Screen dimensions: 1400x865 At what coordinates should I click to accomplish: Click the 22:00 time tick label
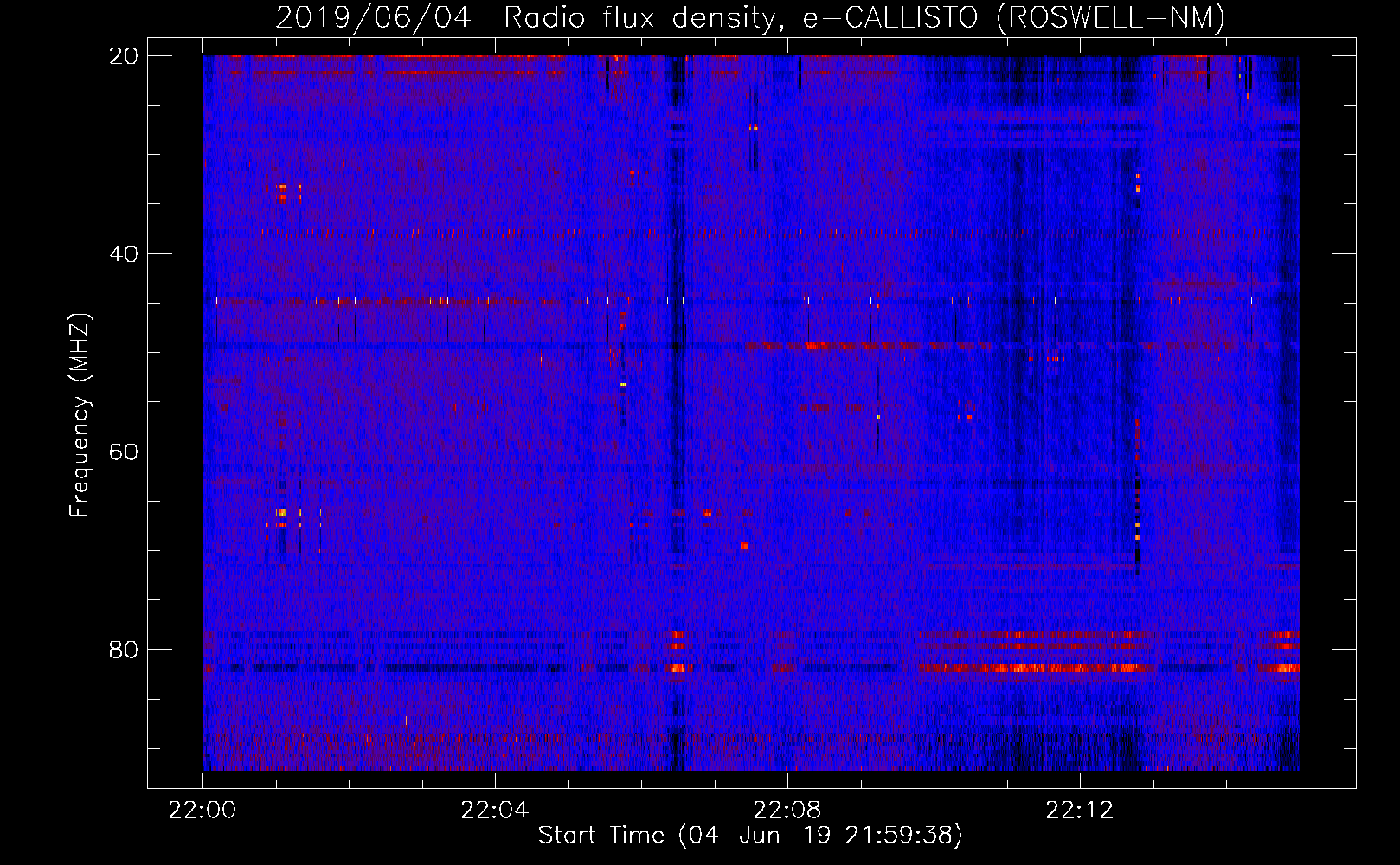pyautogui.click(x=202, y=811)
